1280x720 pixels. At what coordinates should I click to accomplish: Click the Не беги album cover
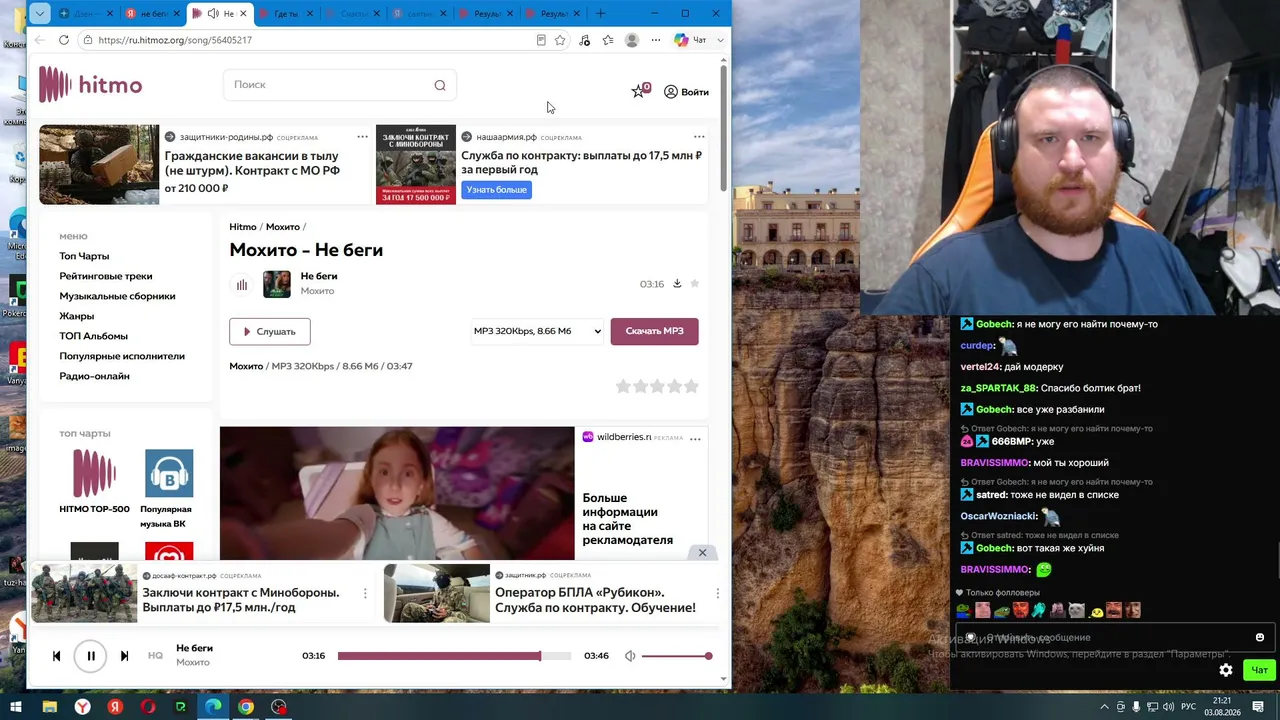point(277,284)
